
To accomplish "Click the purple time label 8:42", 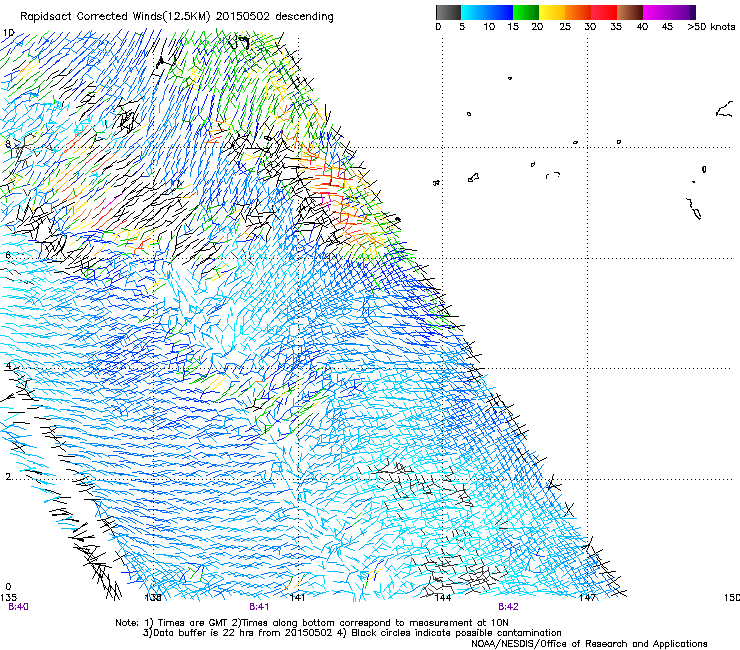I will point(508,607).
